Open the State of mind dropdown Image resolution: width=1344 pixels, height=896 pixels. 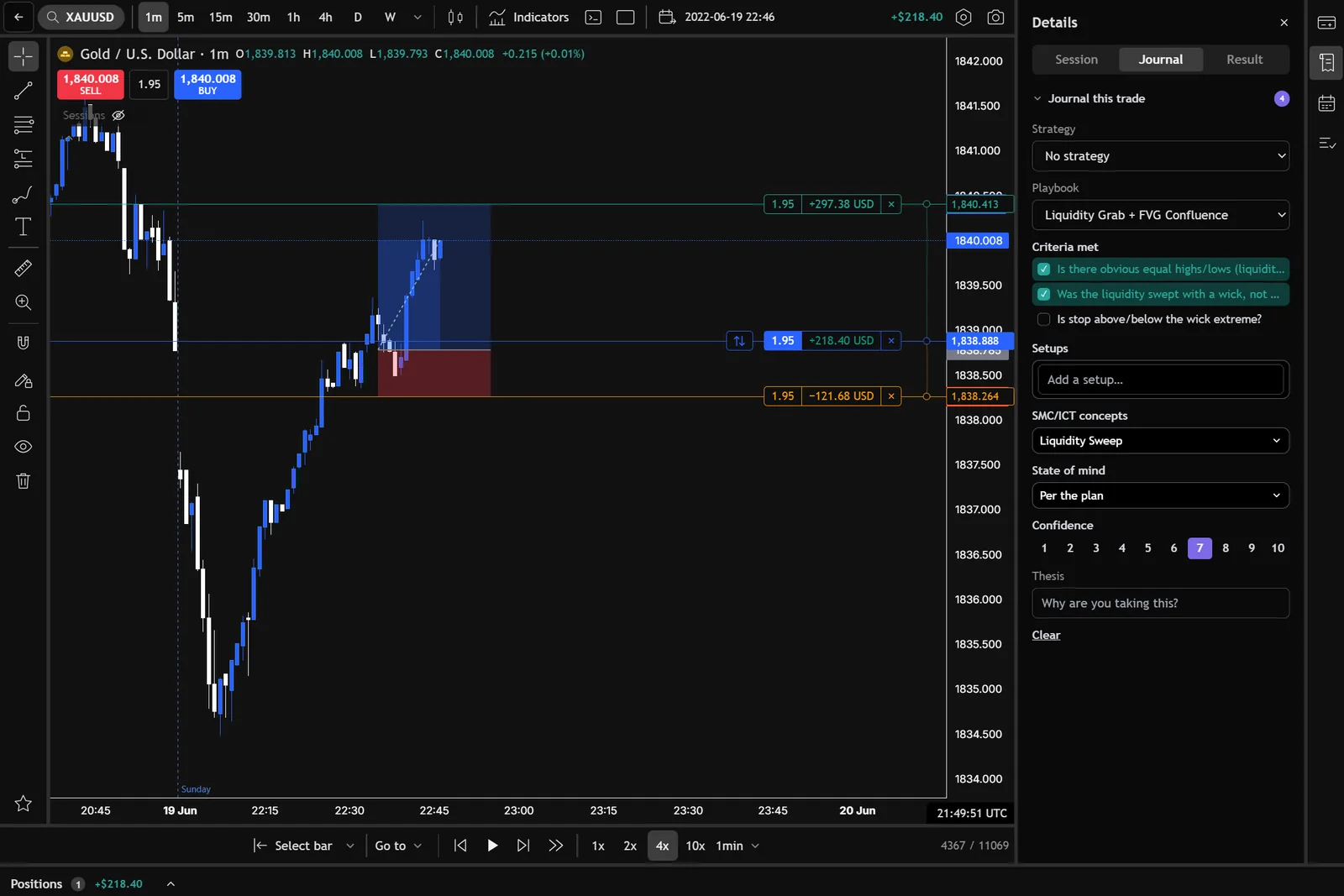click(x=1160, y=495)
